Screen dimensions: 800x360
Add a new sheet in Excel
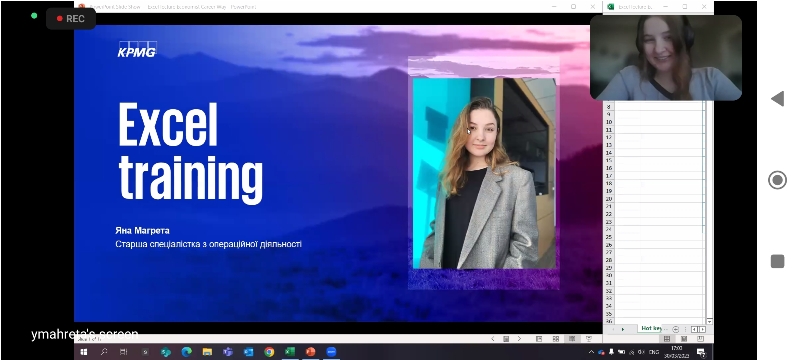pos(676,329)
